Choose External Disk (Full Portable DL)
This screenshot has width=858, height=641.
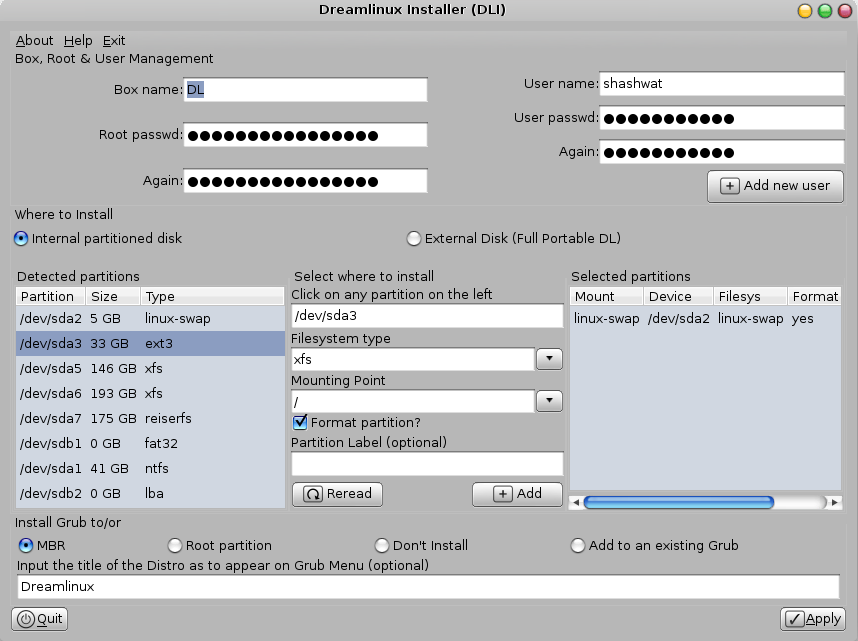click(x=414, y=239)
